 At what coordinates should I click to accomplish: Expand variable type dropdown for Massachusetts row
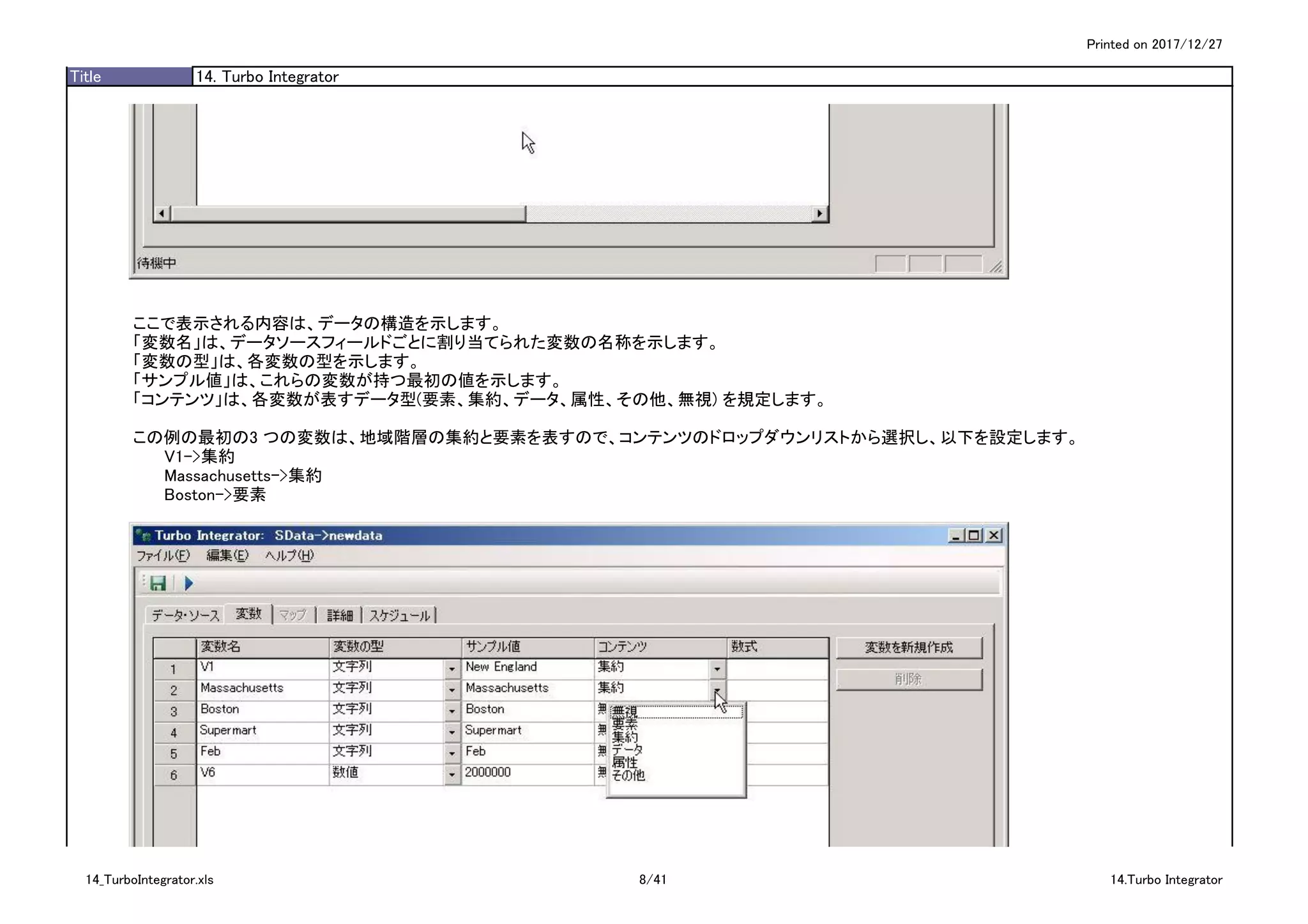point(452,690)
